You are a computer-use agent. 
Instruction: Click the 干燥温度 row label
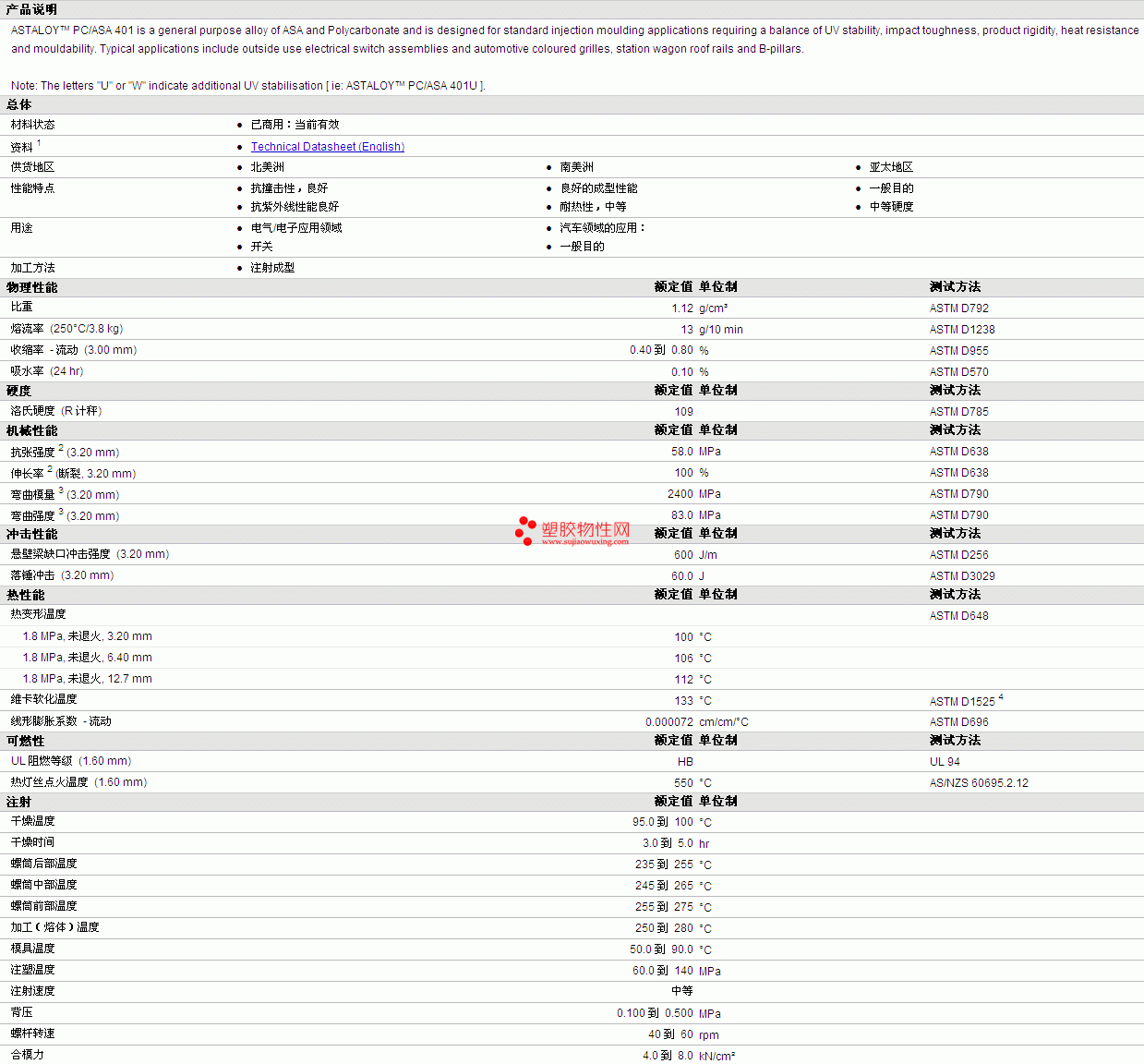click(x=32, y=821)
